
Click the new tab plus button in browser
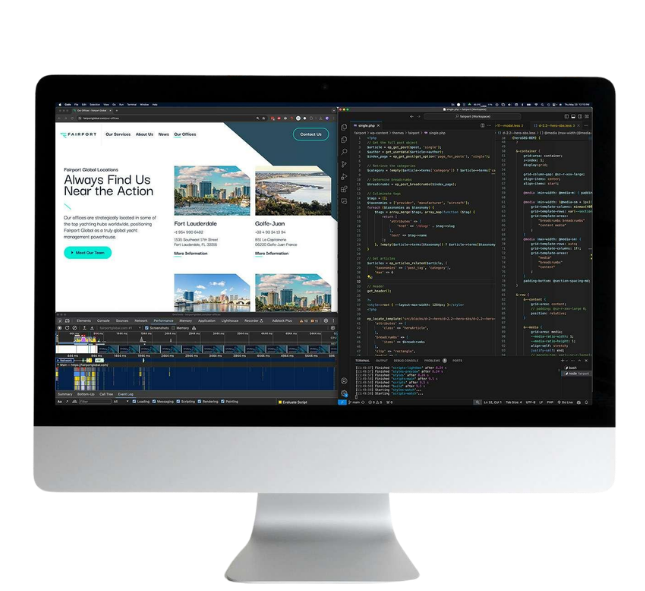117,111
